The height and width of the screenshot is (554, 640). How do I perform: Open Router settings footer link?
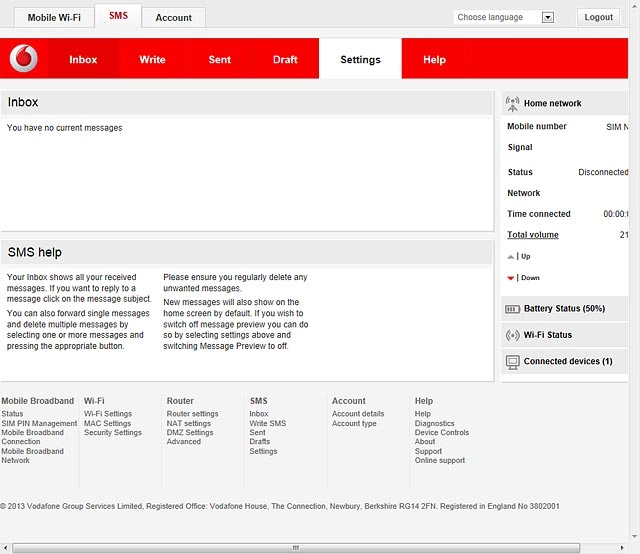[x=192, y=414]
